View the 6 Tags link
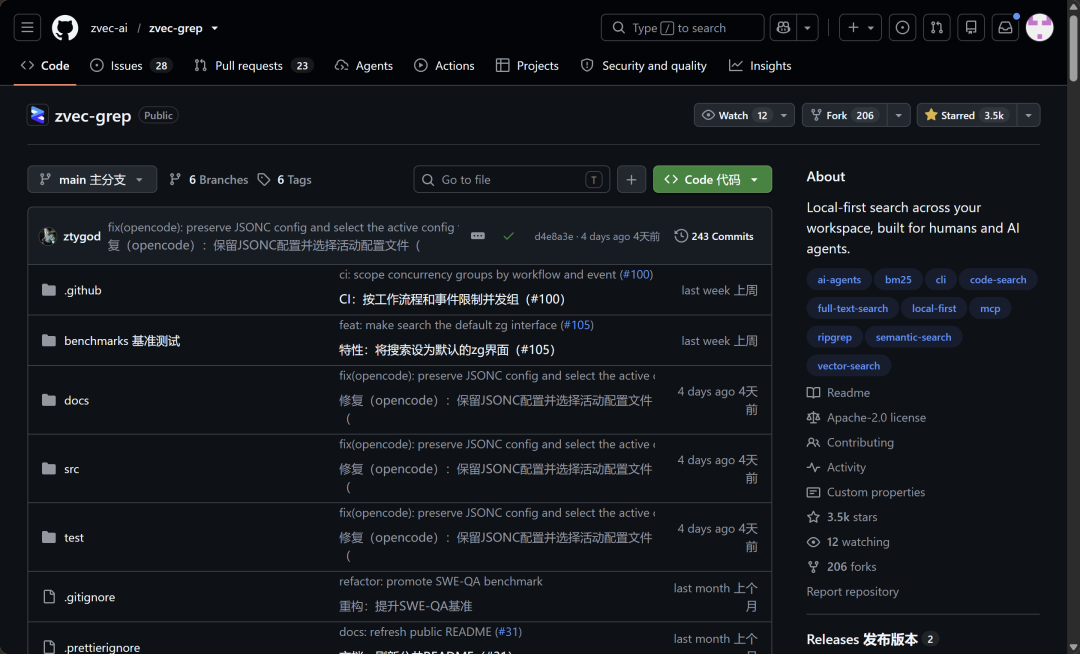This screenshot has width=1080, height=654. point(284,179)
